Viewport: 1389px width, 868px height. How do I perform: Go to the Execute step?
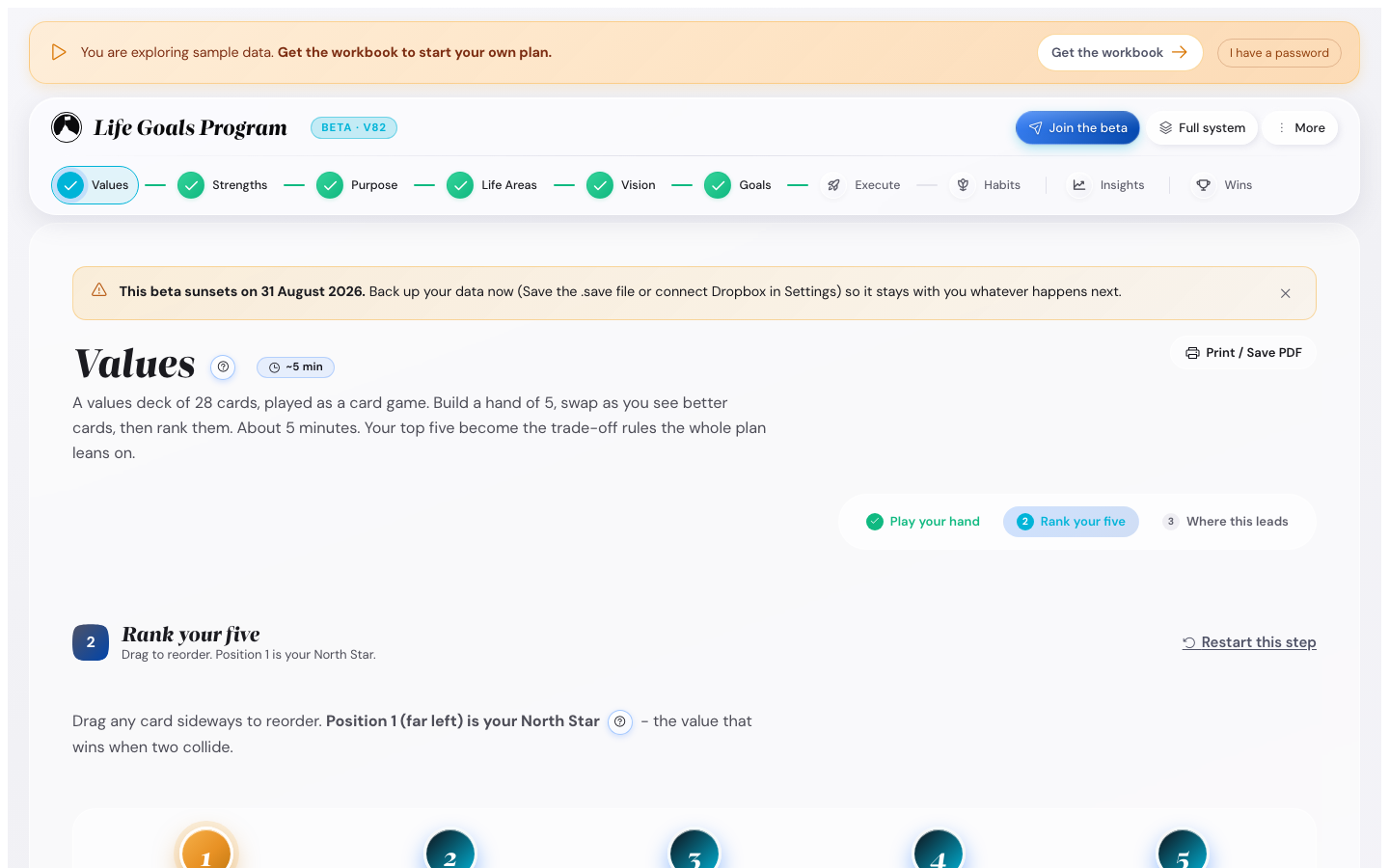pyautogui.click(x=861, y=185)
